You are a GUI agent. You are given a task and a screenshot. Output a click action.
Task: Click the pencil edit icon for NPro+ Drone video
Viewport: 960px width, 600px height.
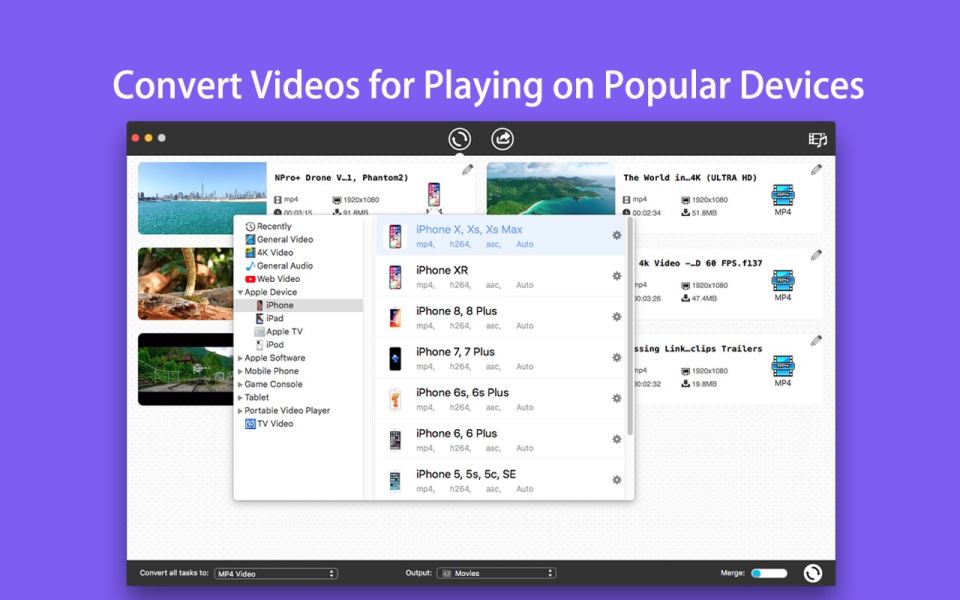(x=467, y=170)
